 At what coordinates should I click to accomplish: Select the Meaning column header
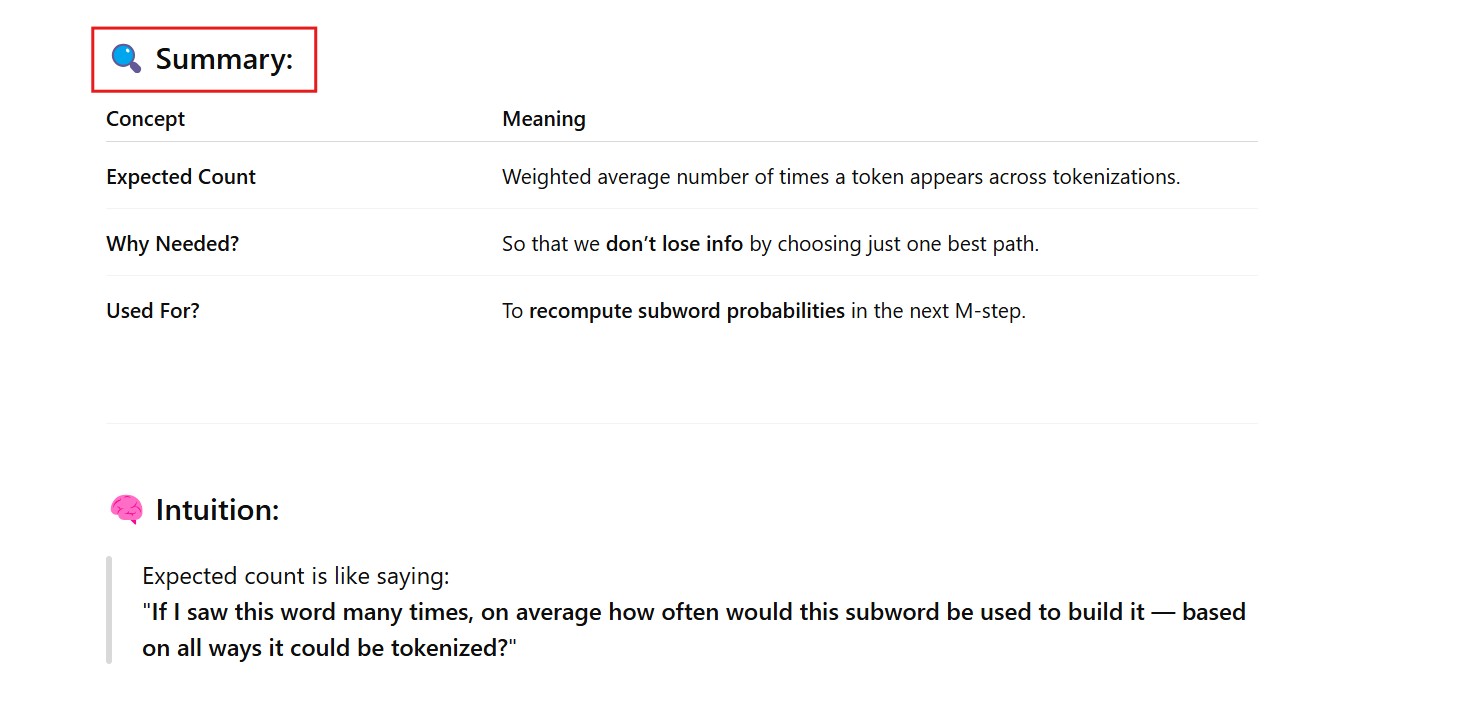(x=543, y=119)
